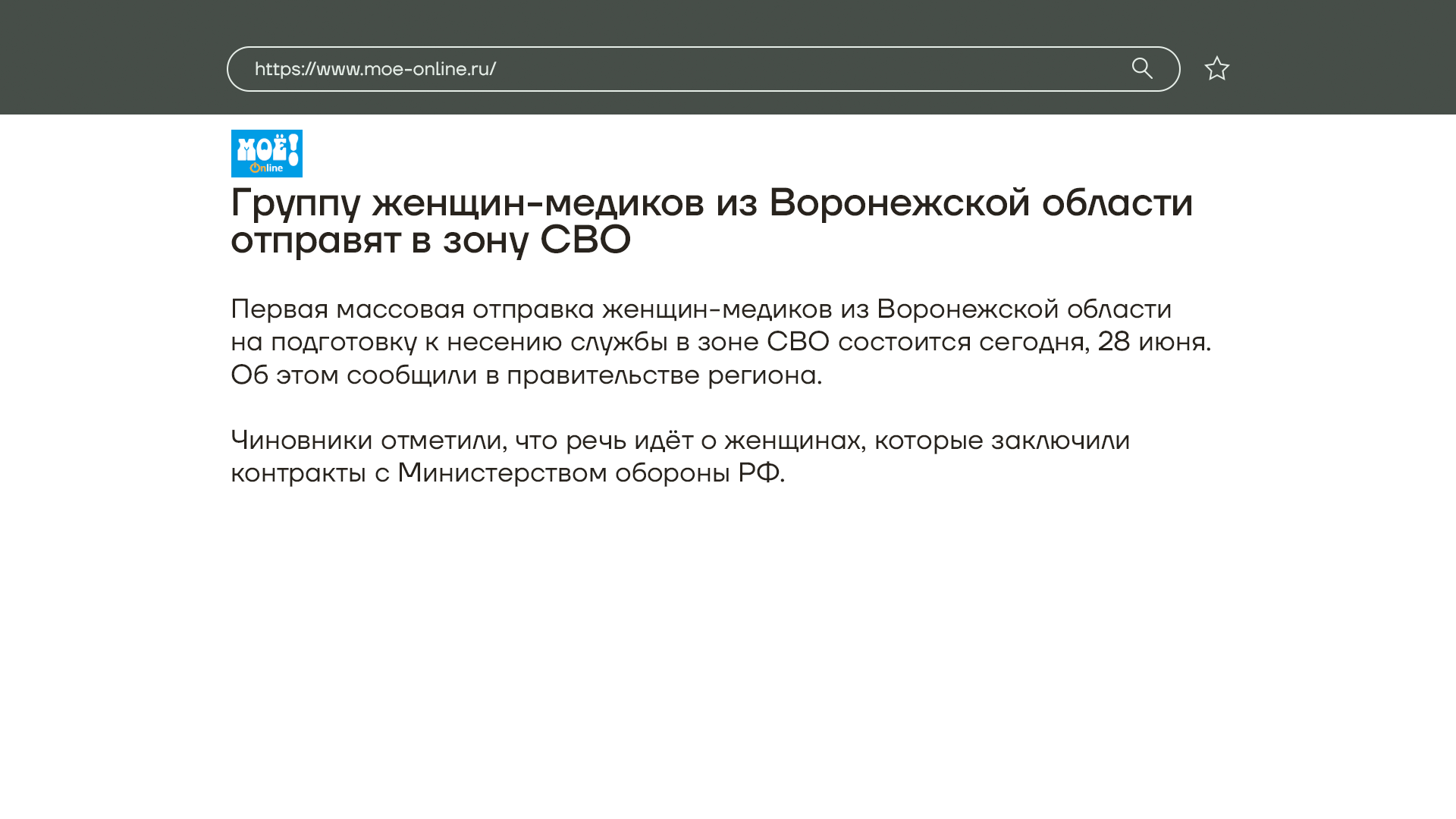Click "Министерством обороны РФ" phrase
The width and height of the screenshot is (1456, 819).
589,473
